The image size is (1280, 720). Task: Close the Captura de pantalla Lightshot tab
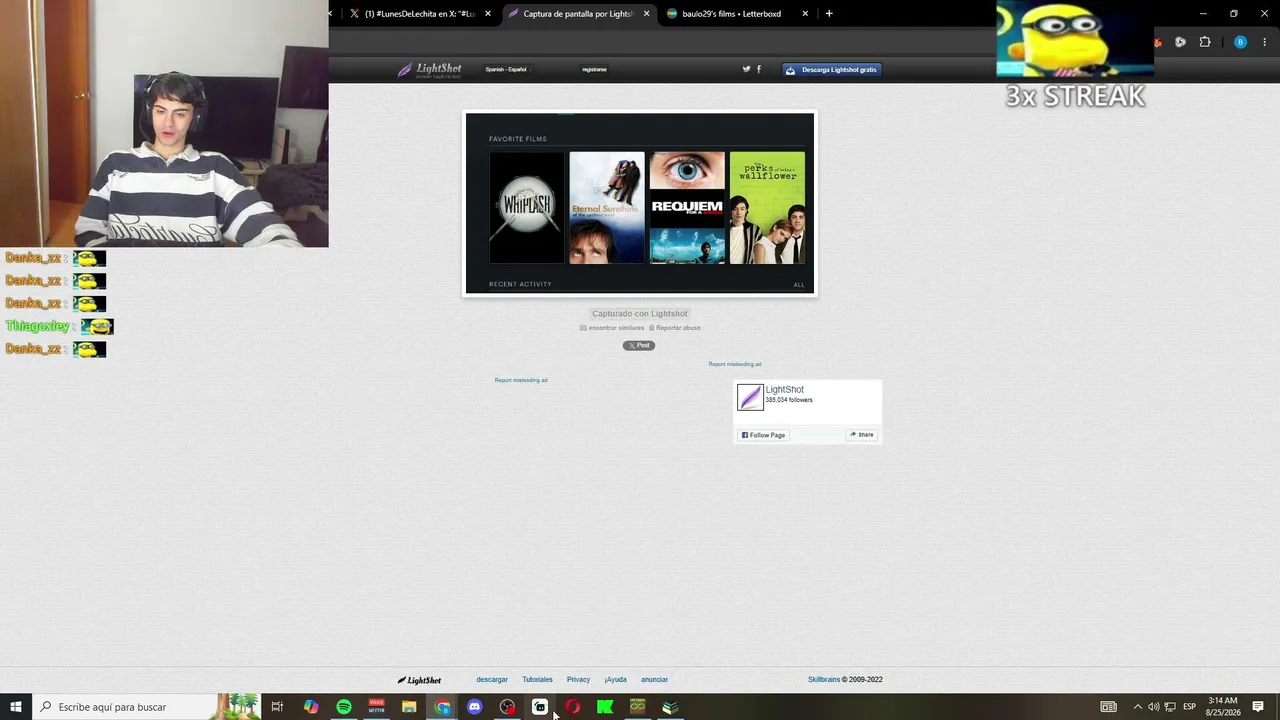click(x=646, y=14)
